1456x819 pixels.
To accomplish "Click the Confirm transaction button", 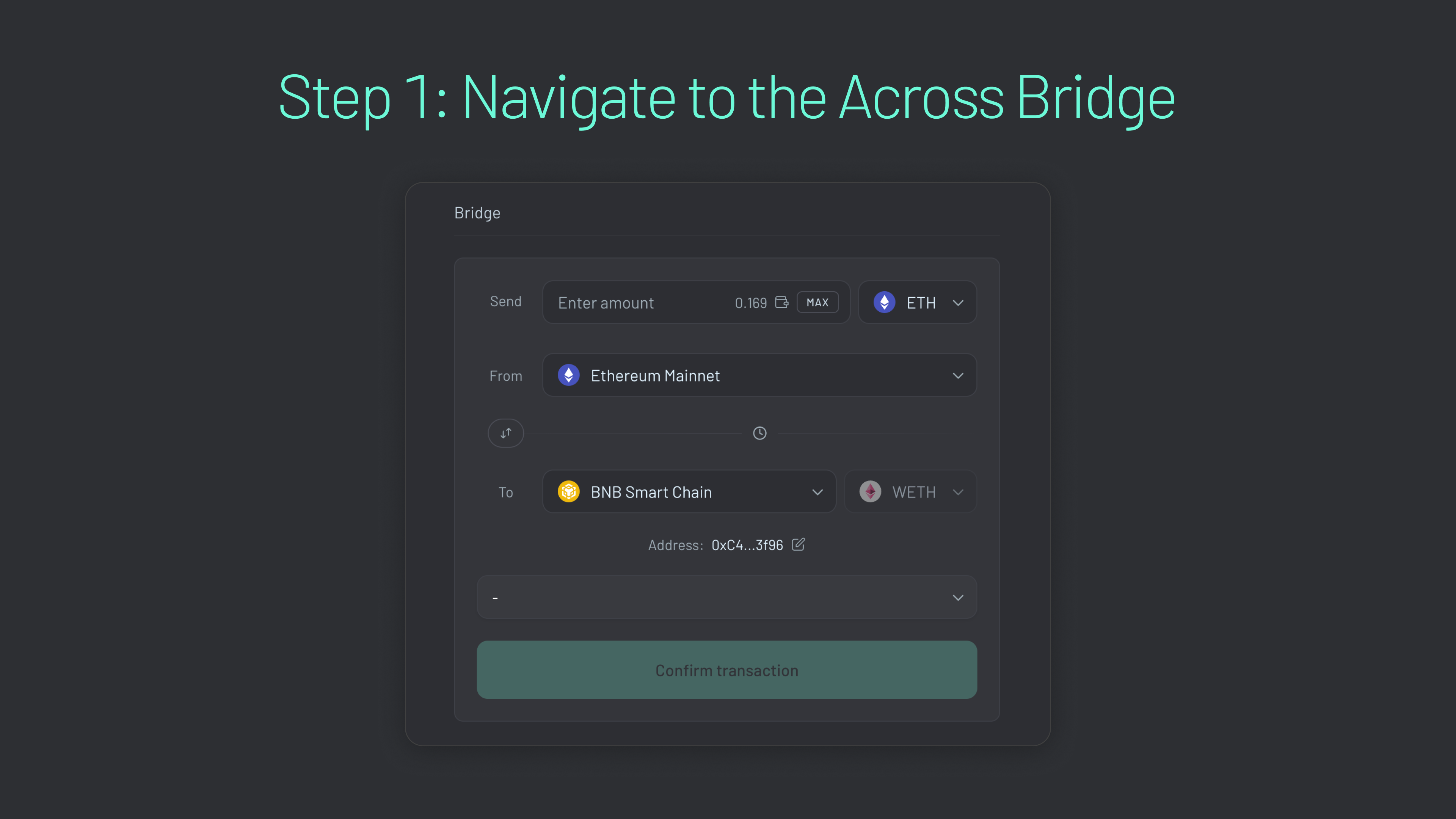I will tap(726, 670).
